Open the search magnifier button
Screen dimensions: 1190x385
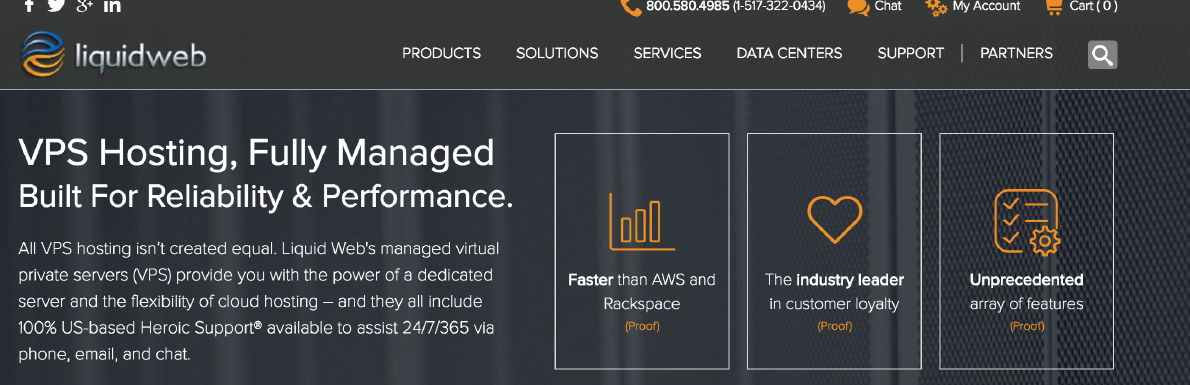[1102, 55]
